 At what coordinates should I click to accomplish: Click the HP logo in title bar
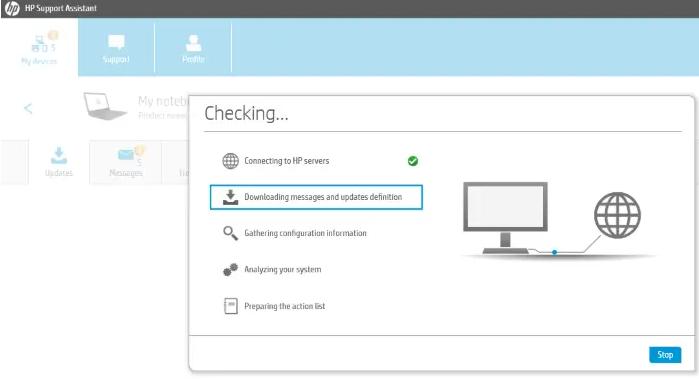tap(12, 8)
